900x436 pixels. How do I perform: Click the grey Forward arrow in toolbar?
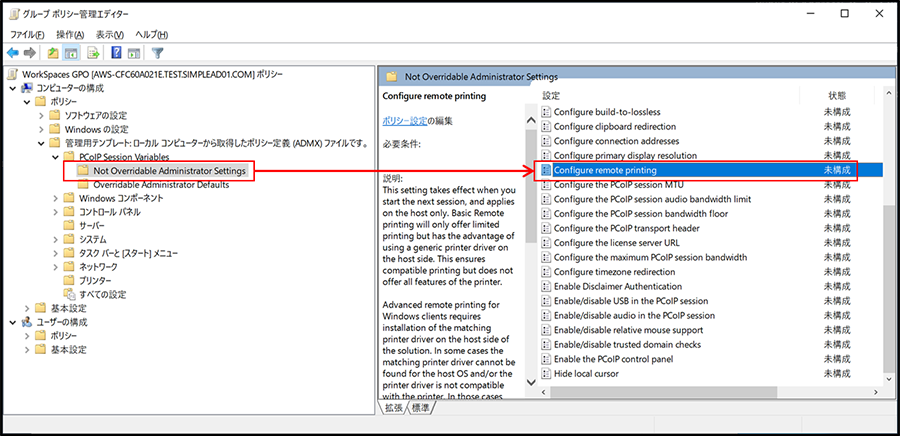(x=30, y=53)
